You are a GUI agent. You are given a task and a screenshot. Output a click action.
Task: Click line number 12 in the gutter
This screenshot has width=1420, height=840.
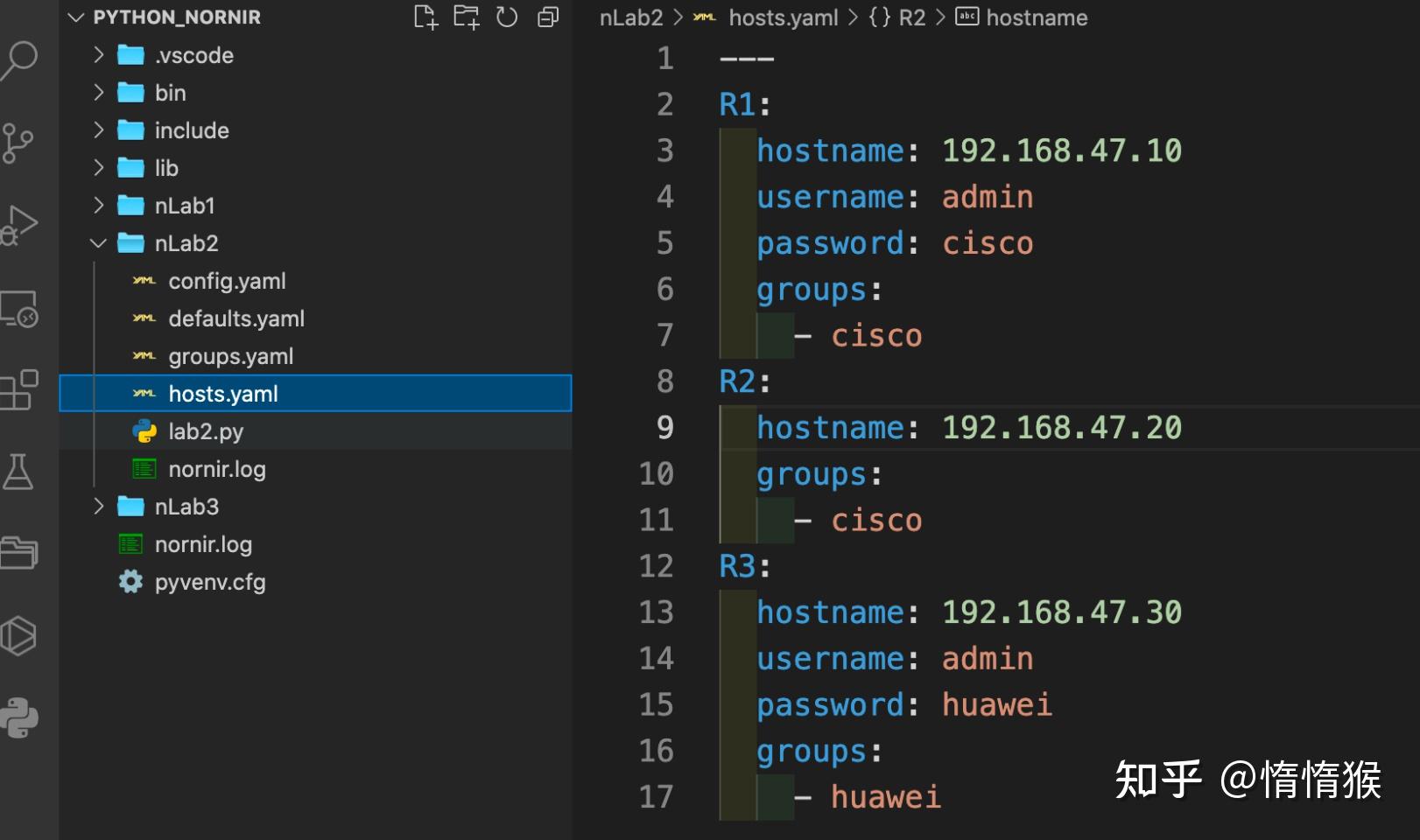(x=656, y=566)
